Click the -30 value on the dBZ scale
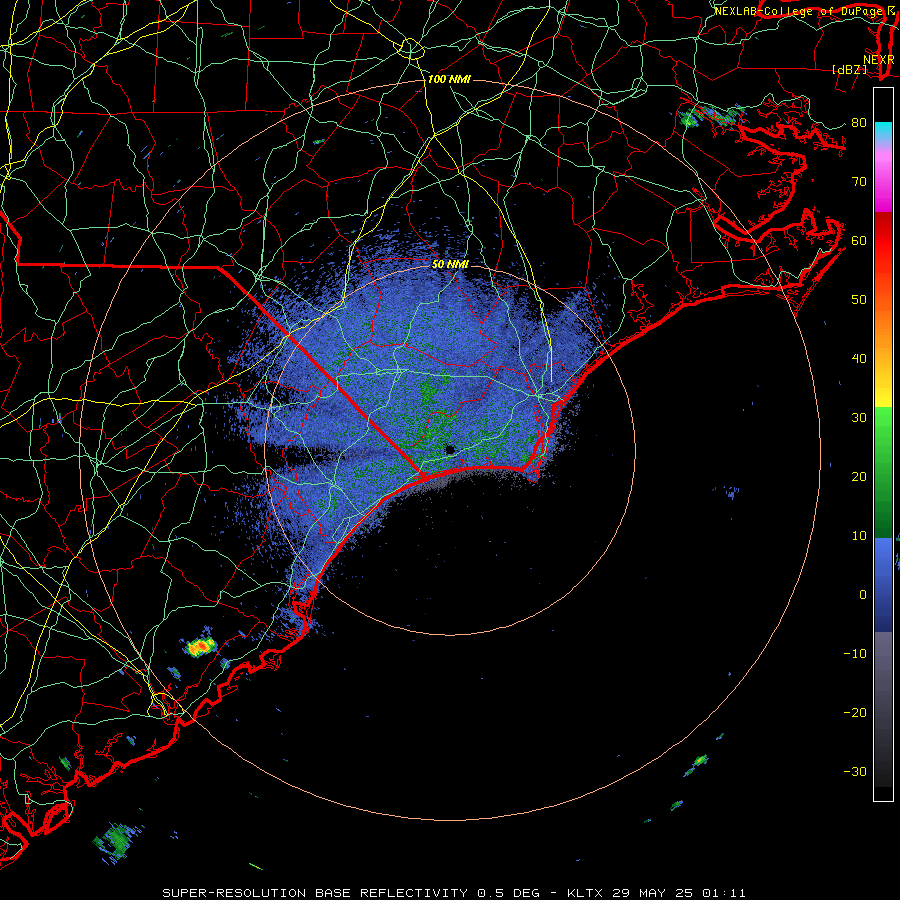 (x=855, y=771)
